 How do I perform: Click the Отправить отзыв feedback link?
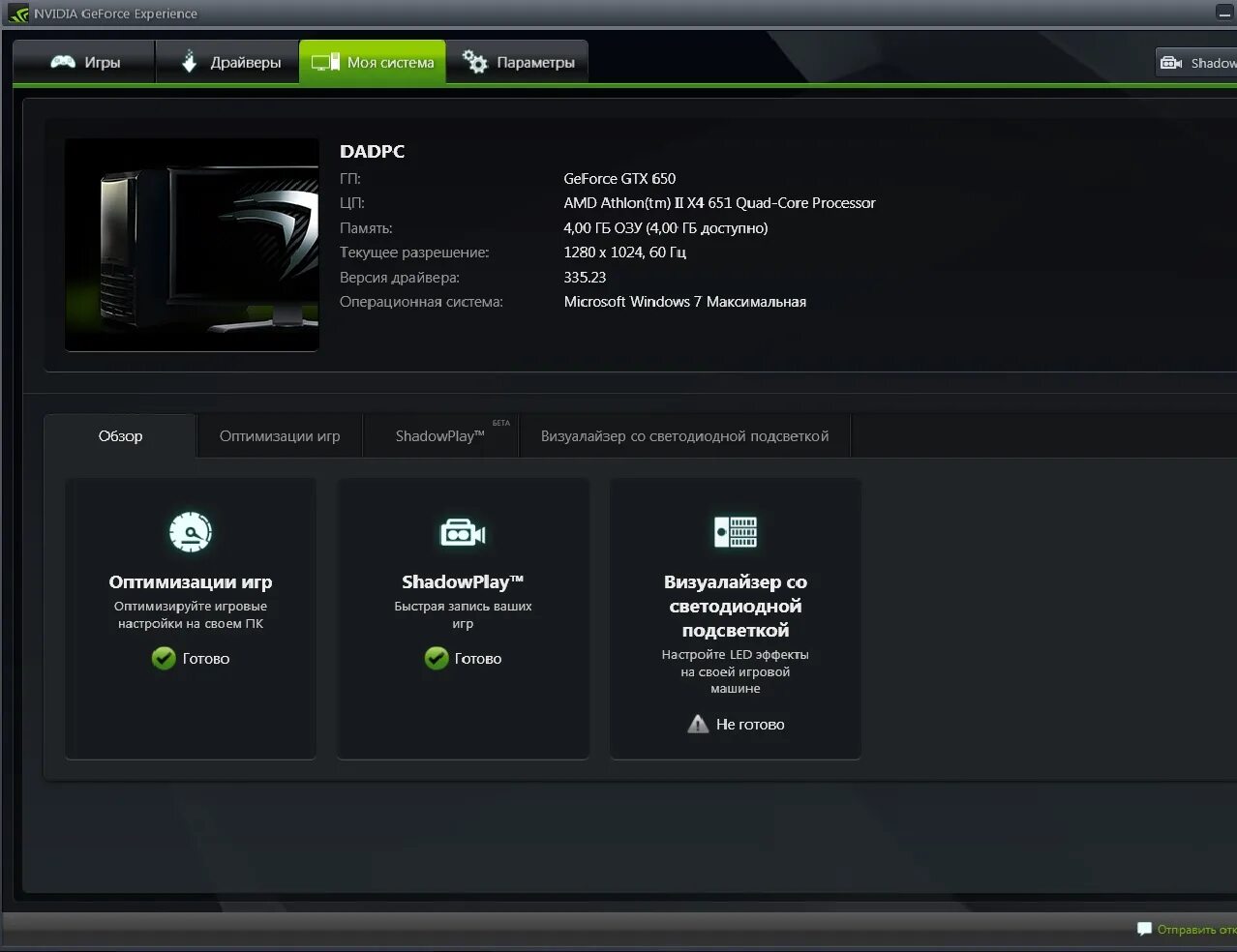coord(1196,930)
